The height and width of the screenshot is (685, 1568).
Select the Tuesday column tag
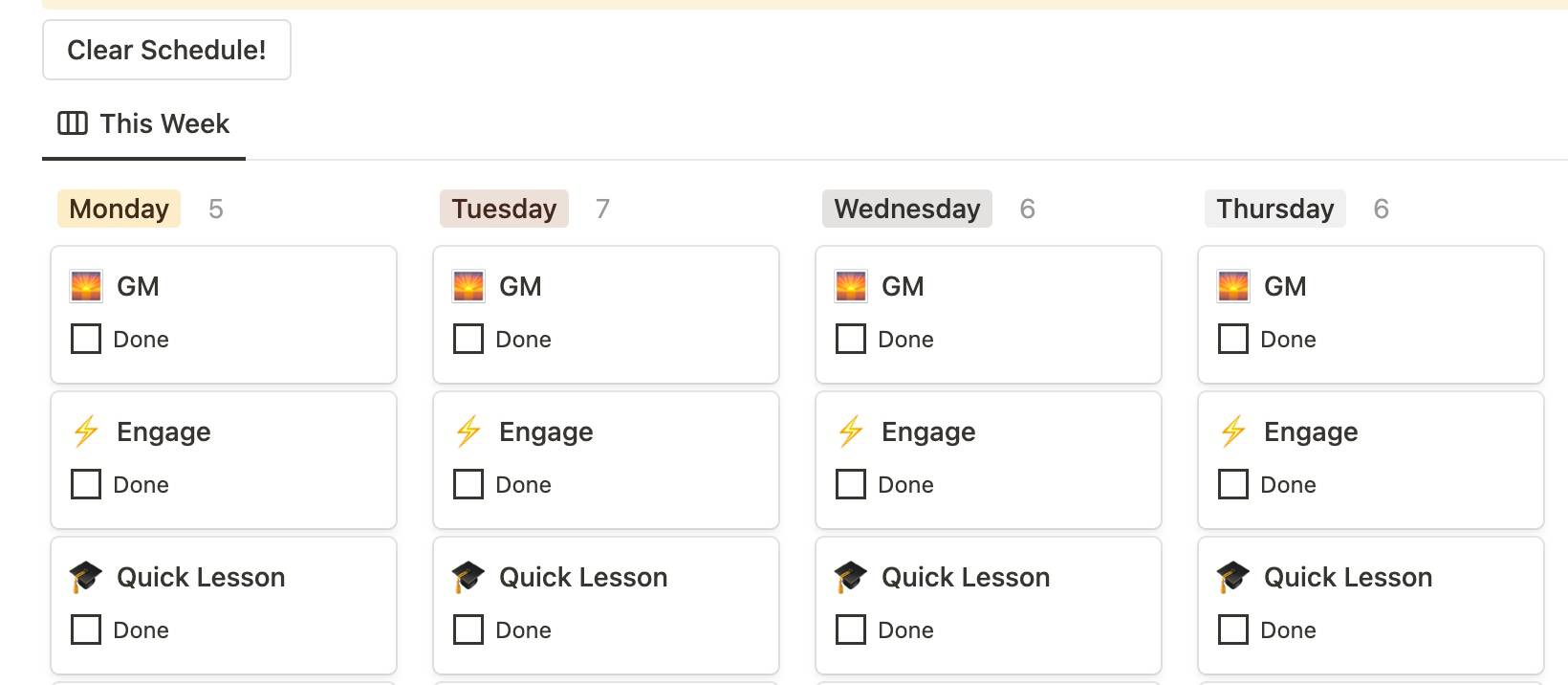click(x=504, y=209)
